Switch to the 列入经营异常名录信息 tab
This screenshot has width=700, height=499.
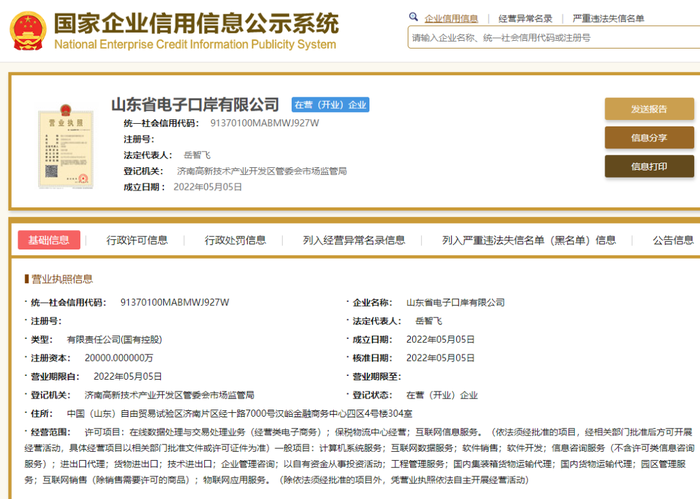click(354, 240)
